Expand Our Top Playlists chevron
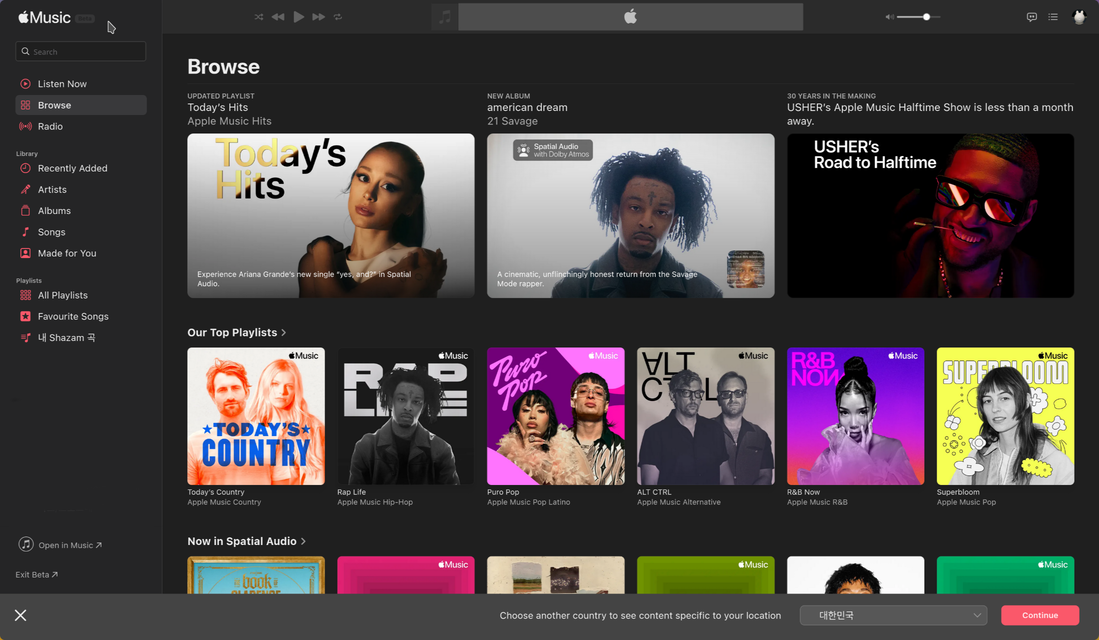The width and height of the screenshot is (1099, 640). pos(284,332)
